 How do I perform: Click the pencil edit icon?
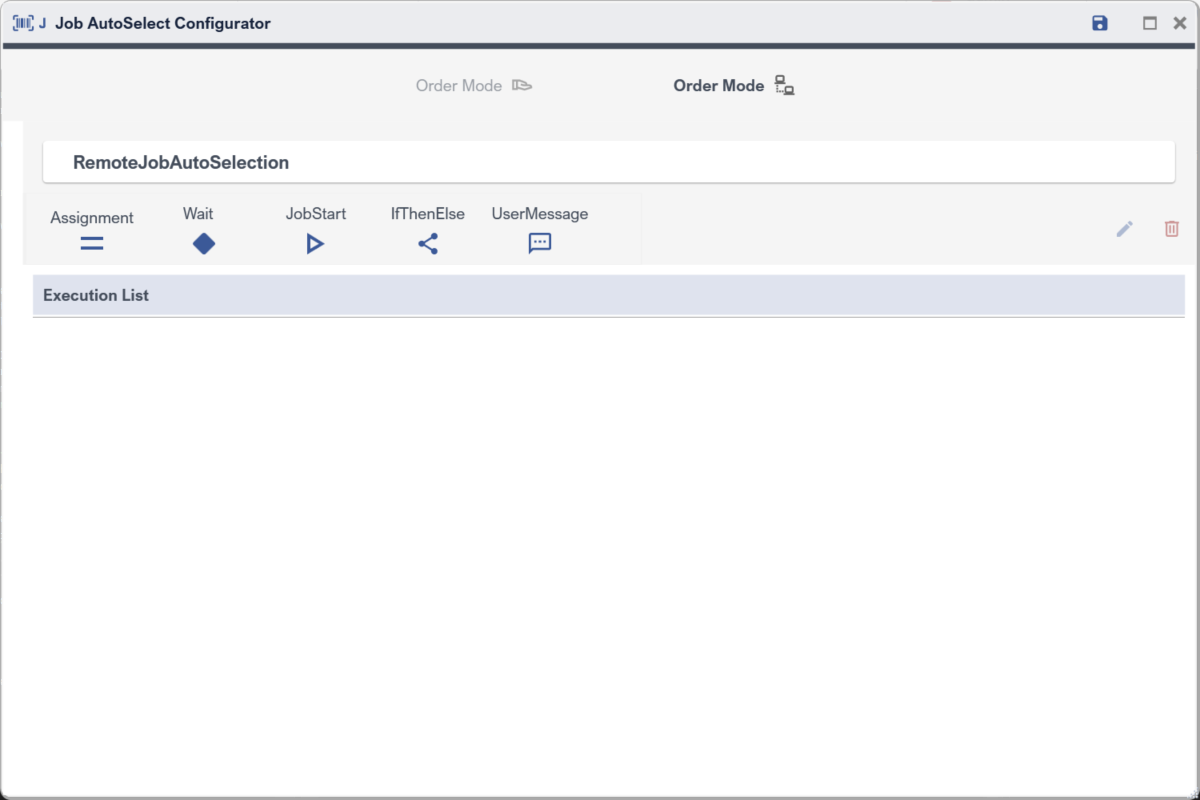(x=1125, y=229)
